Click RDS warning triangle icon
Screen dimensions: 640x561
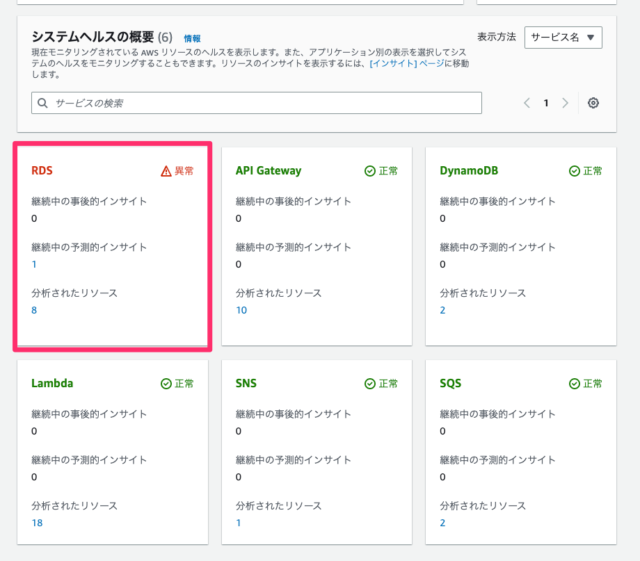tap(166, 171)
